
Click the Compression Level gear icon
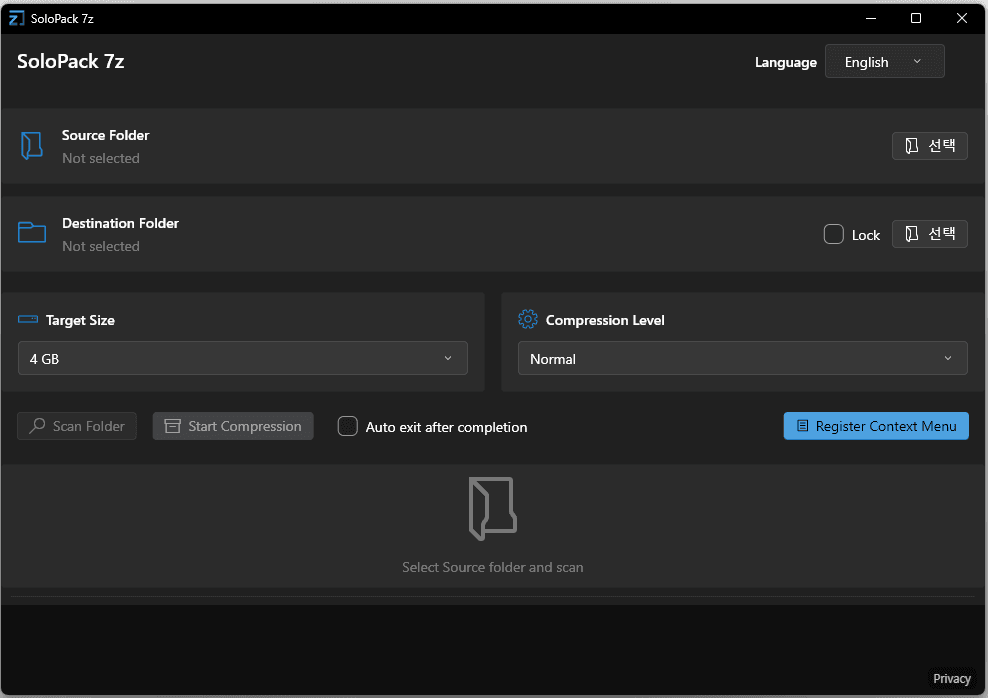coord(527,319)
